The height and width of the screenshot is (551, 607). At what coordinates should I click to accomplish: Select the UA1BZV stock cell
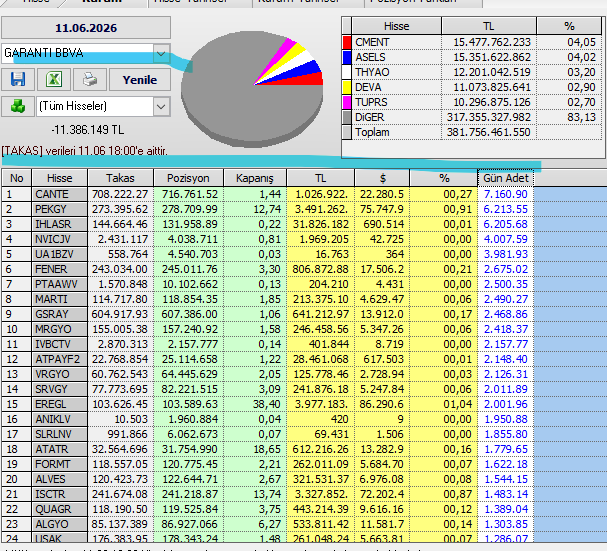pyautogui.click(x=60, y=254)
